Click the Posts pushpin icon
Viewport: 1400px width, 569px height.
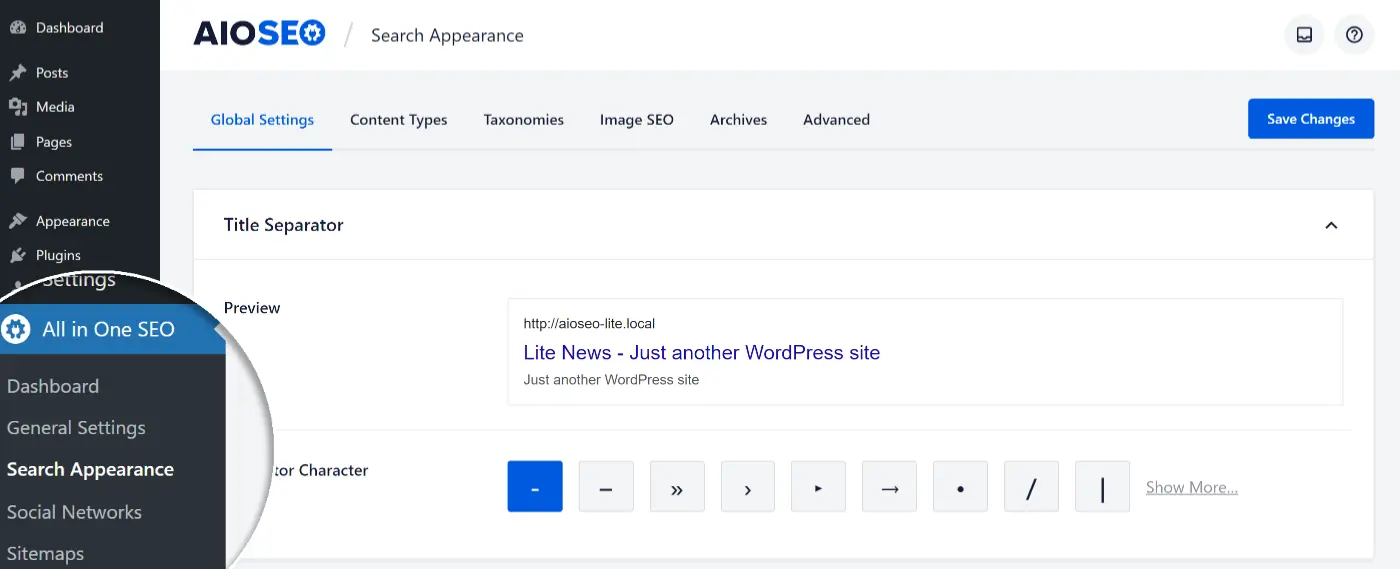point(17,73)
